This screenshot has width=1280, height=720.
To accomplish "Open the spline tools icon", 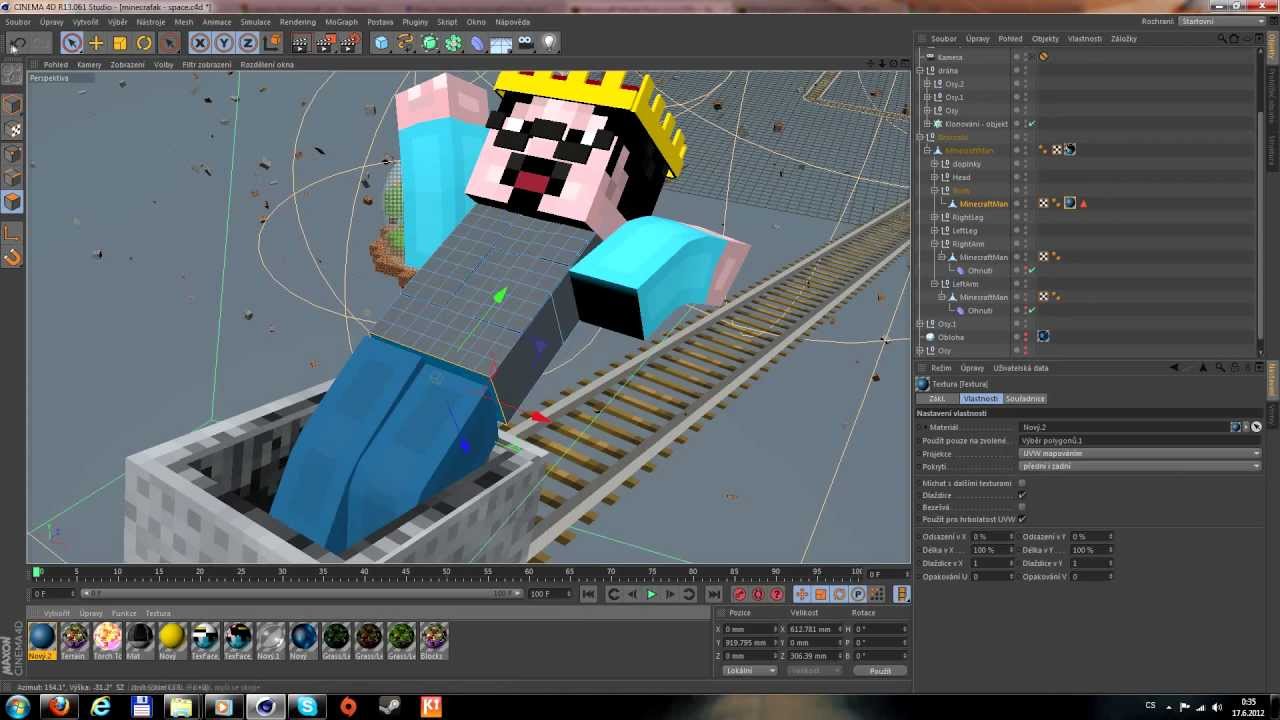I will [405, 43].
